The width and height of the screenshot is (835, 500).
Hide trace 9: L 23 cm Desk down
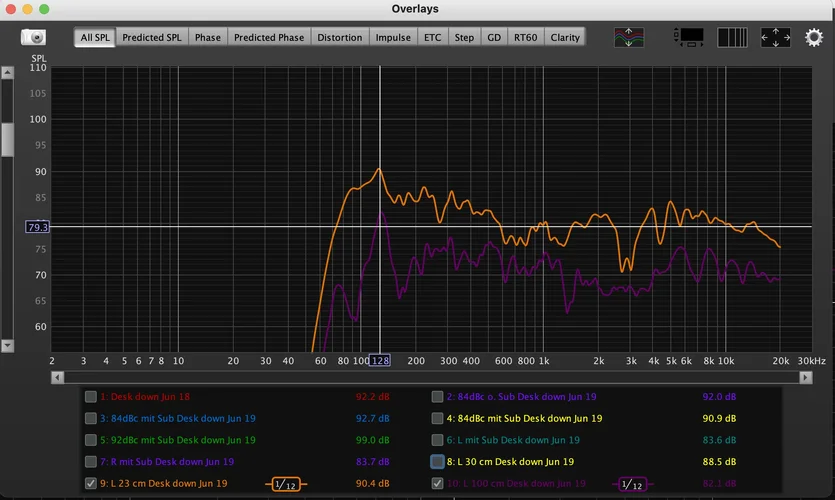coord(91,484)
